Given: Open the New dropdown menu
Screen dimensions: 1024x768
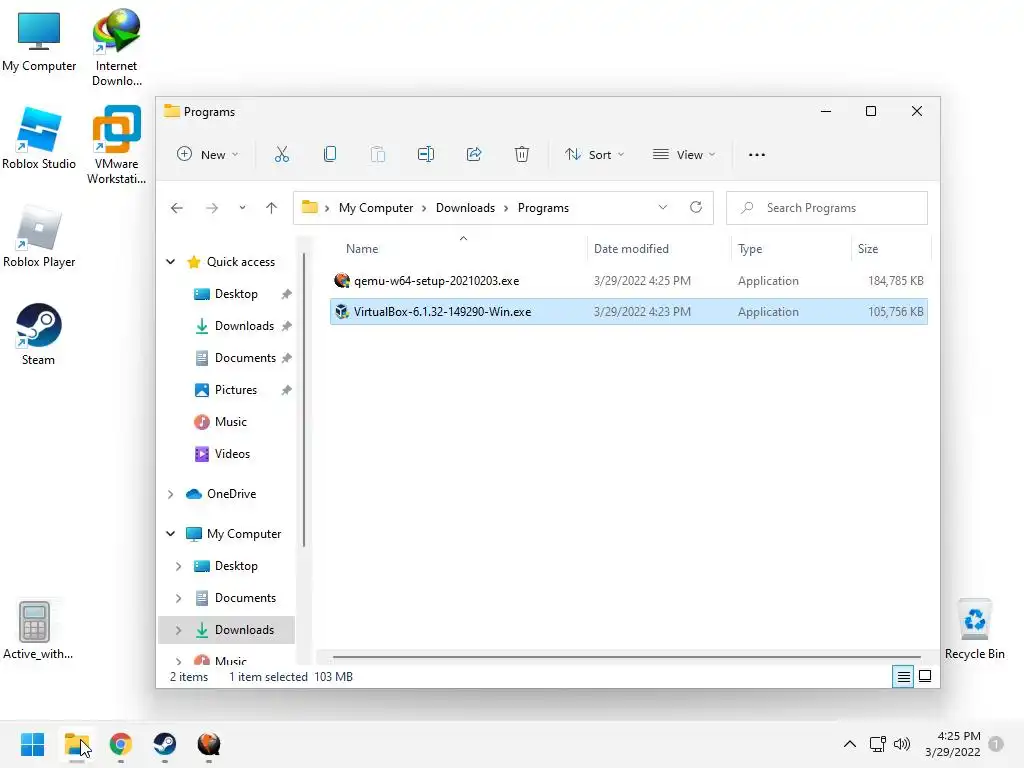Looking at the screenshot, I should pyautogui.click(x=208, y=155).
